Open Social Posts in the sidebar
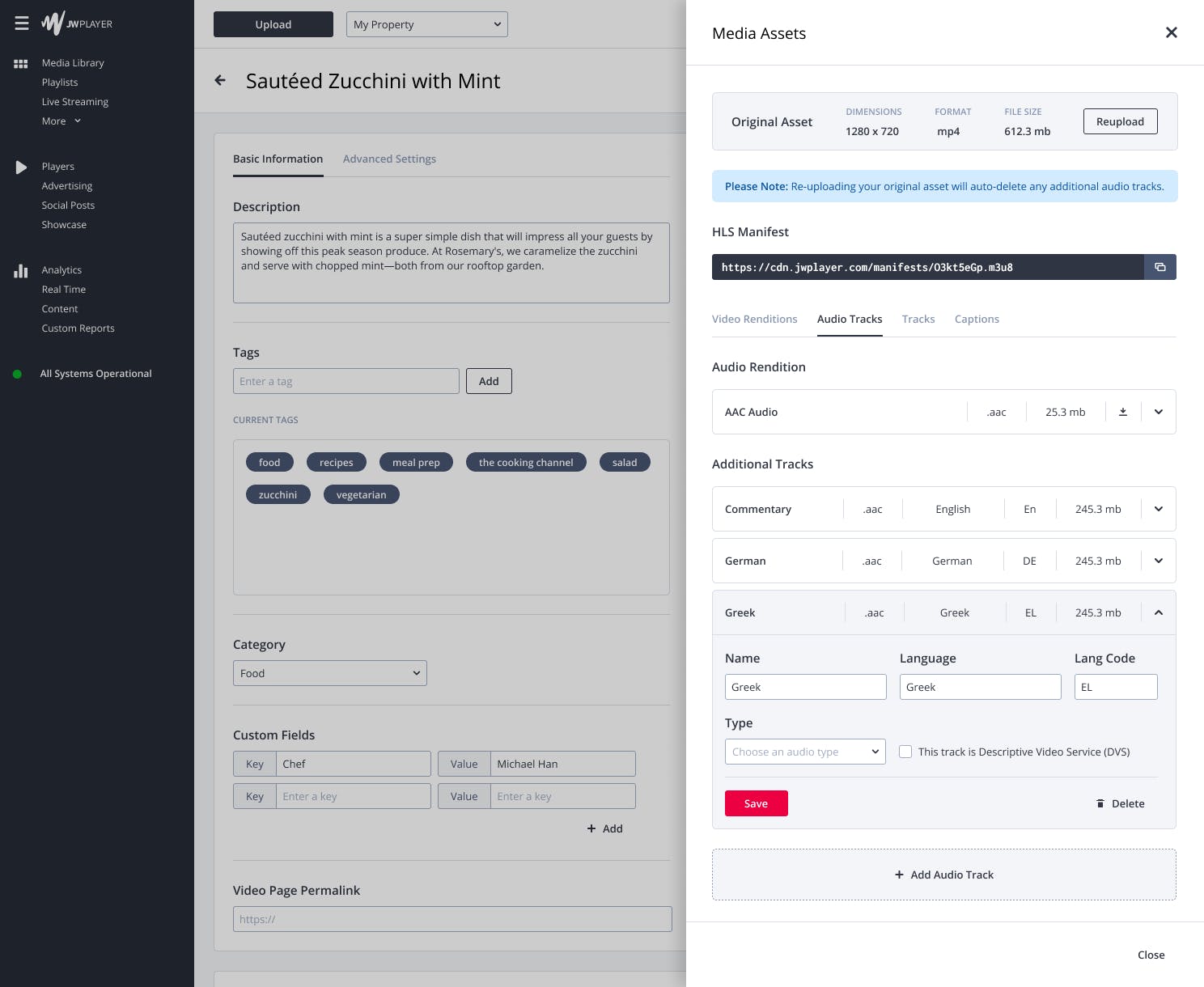1204x987 pixels. tap(68, 205)
